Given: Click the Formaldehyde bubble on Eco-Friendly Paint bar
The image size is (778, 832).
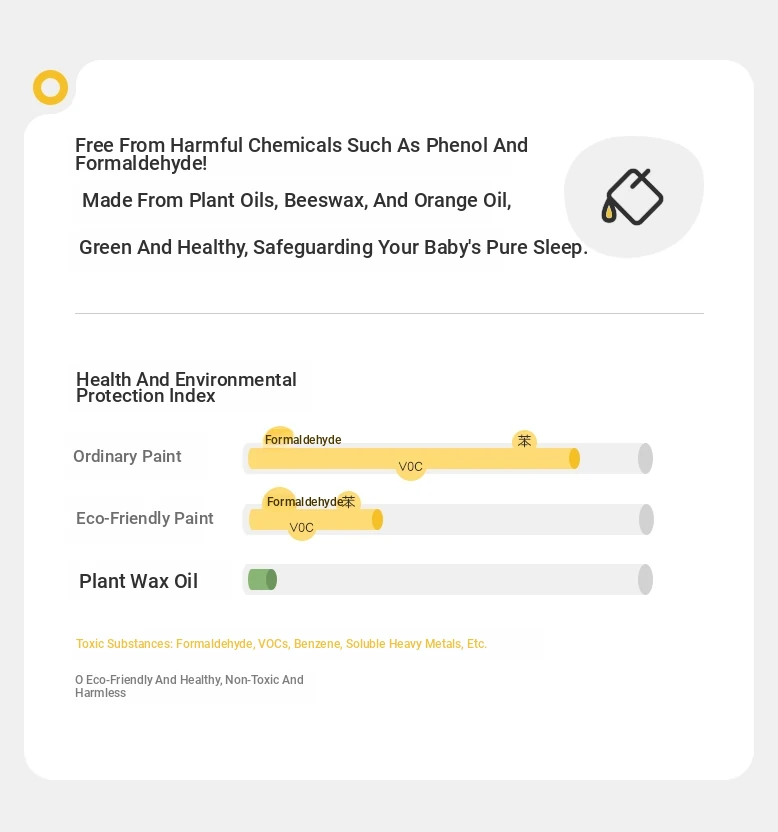Looking at the screenshot, I should coord(305,501).
